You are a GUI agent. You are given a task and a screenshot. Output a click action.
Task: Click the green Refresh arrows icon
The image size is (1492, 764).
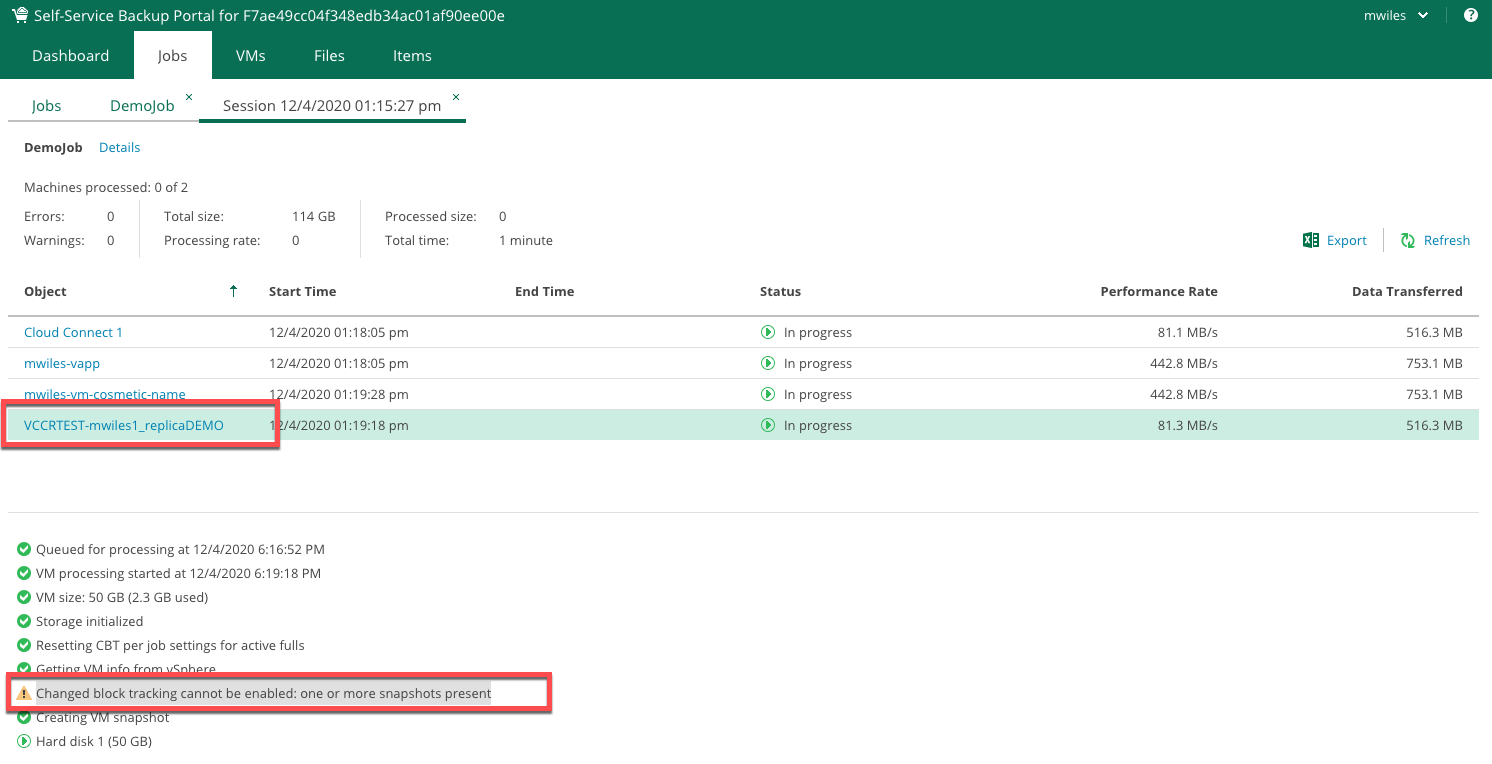point(1408,240)
